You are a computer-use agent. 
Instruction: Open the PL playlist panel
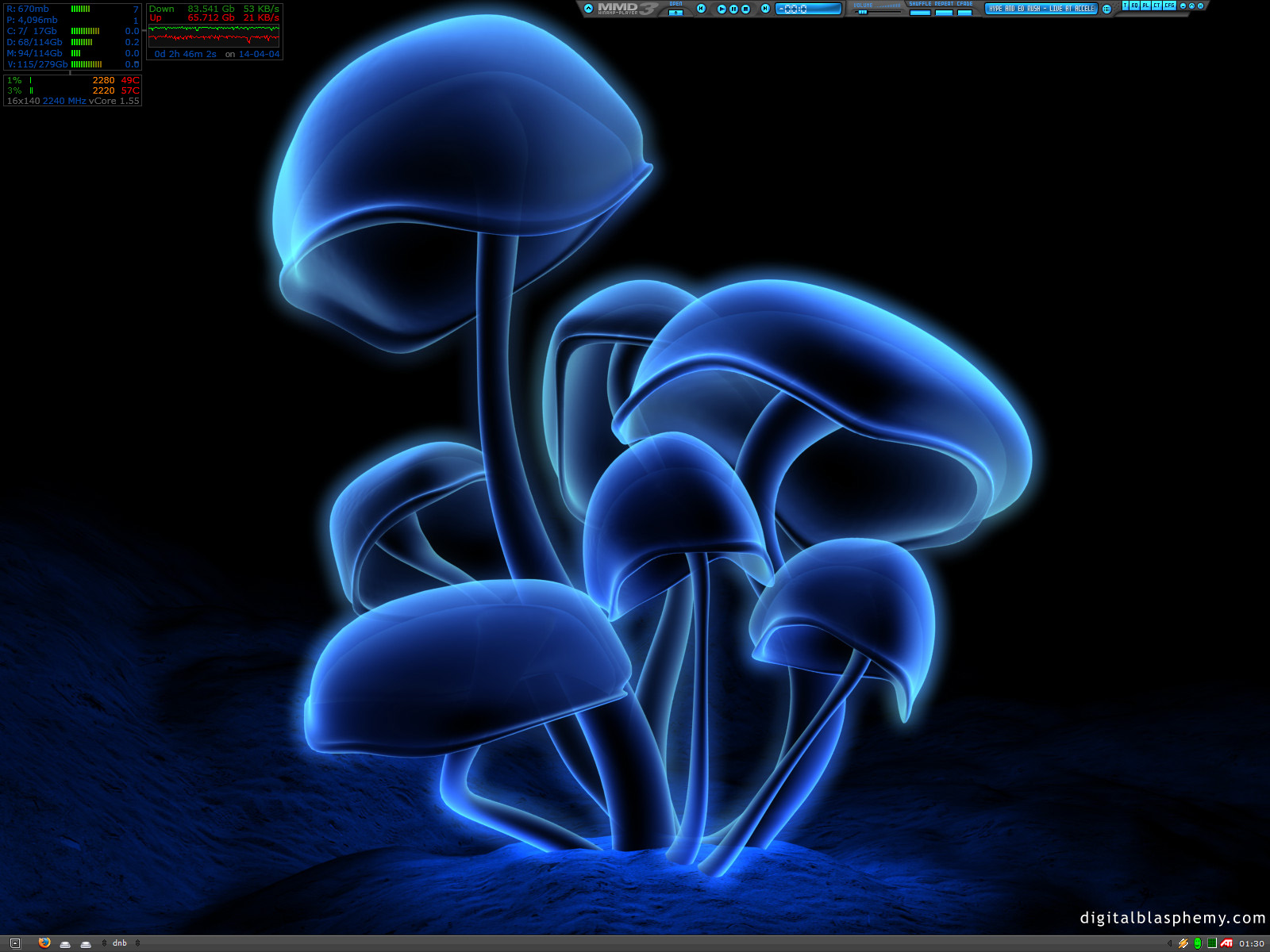coord(1145,6)
